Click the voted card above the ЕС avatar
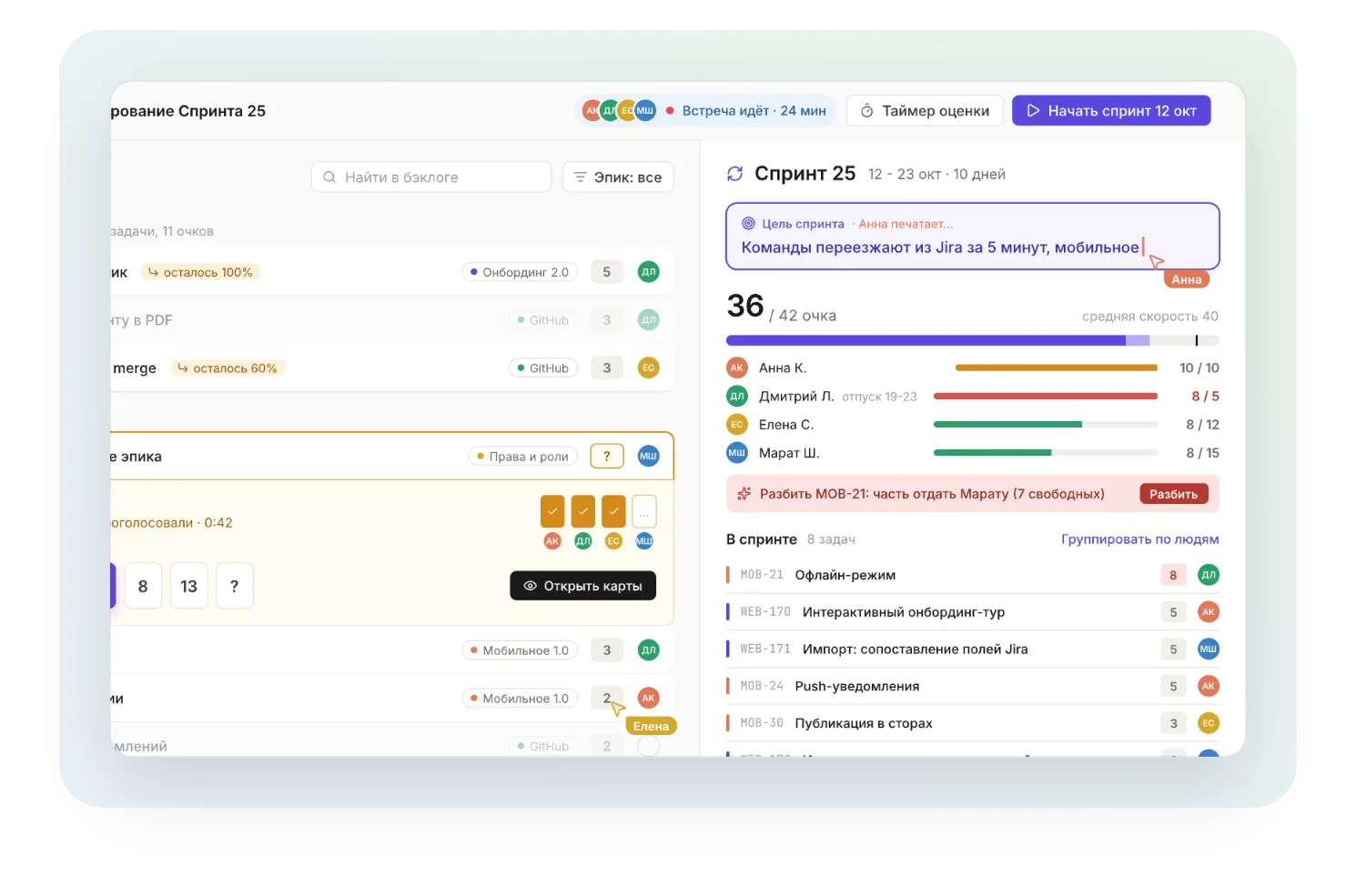 point(613,511)
